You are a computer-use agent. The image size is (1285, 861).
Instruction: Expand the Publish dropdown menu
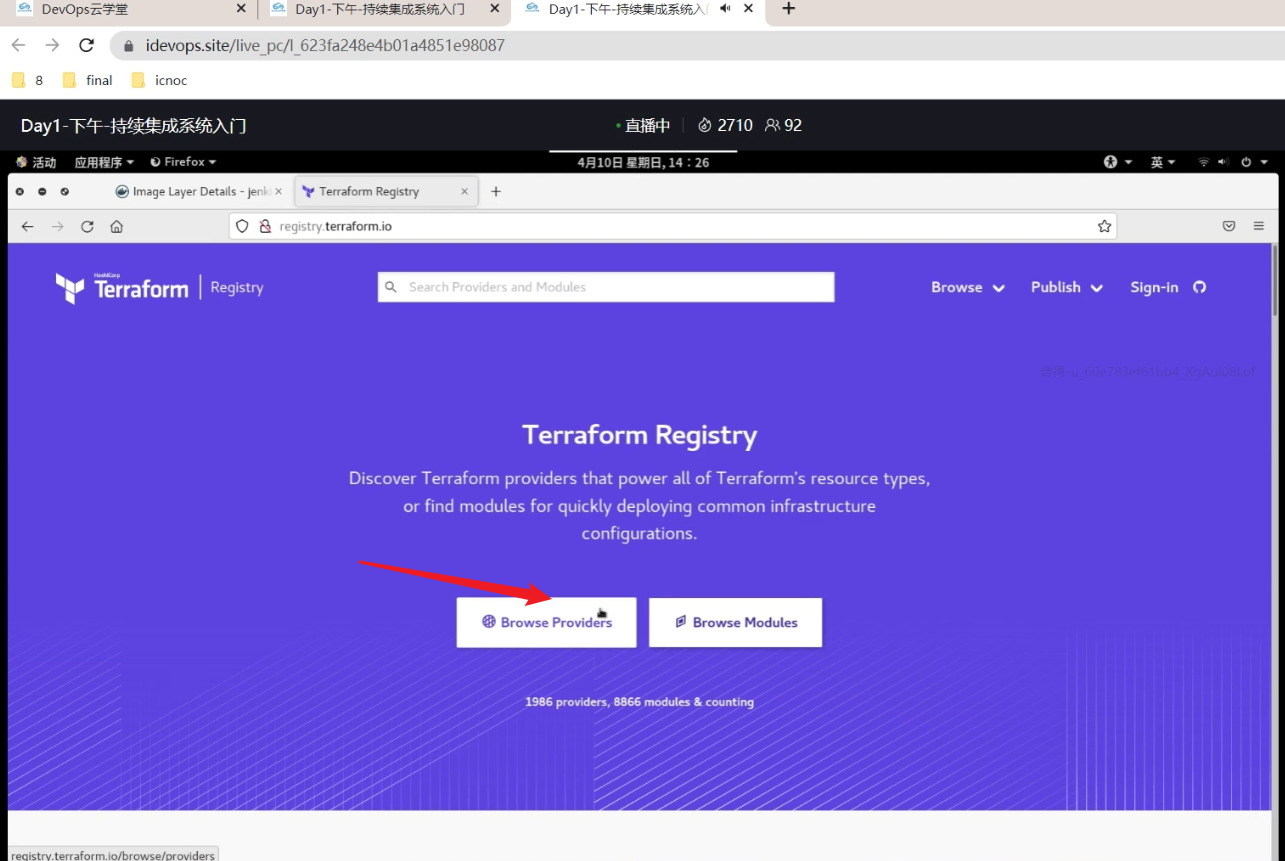pyautogui.click(x=1067, y=287)
